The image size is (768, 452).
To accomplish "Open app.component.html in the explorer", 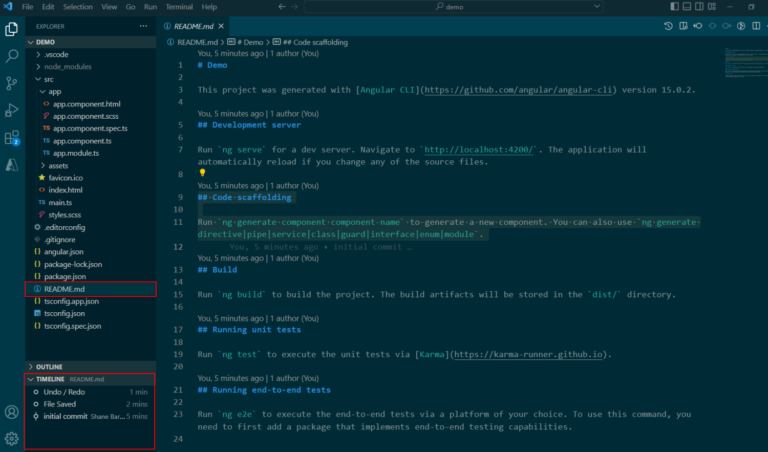I will (86, 104).
